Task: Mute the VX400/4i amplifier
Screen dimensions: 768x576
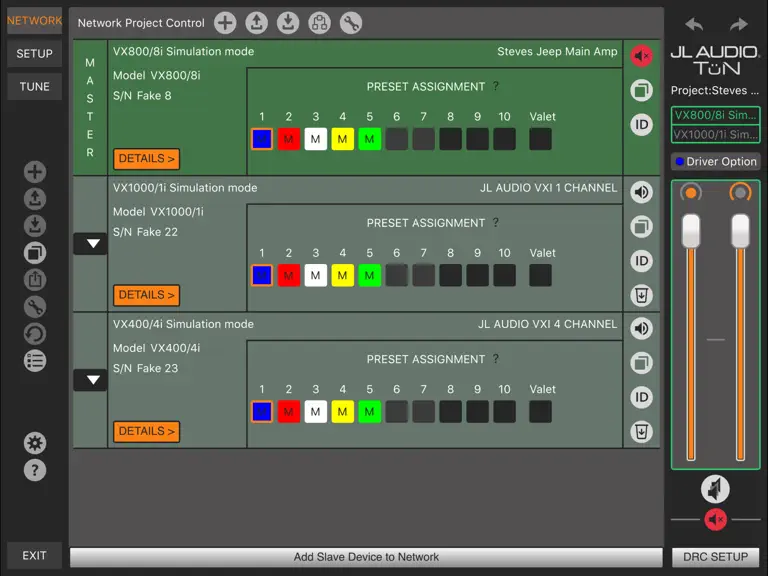Action: (x=641, y=328)
